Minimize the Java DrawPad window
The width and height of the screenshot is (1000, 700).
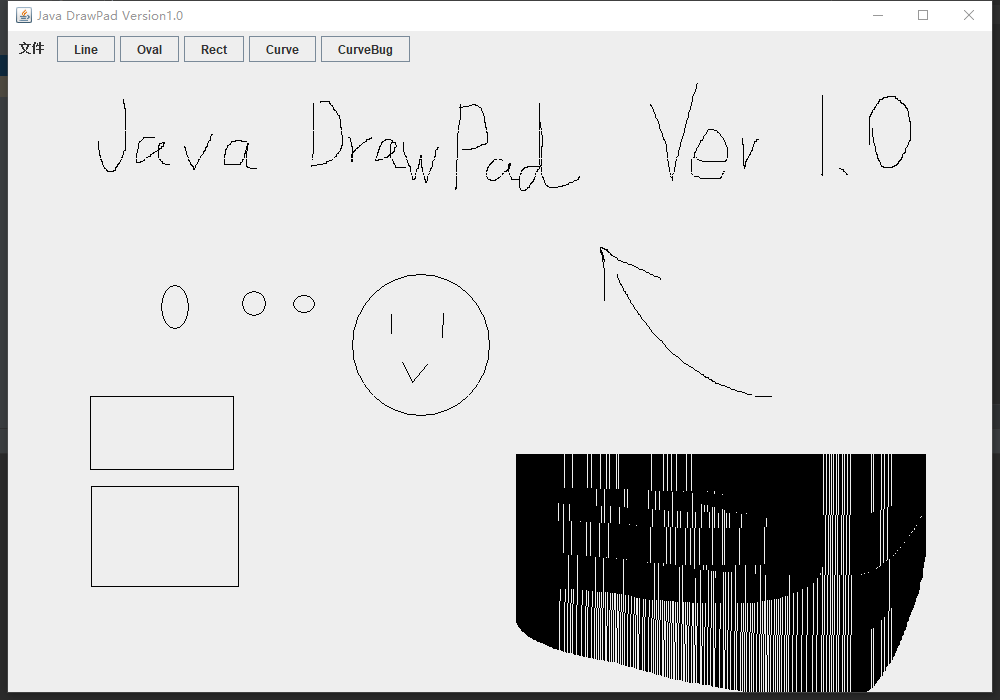[878, 15]
